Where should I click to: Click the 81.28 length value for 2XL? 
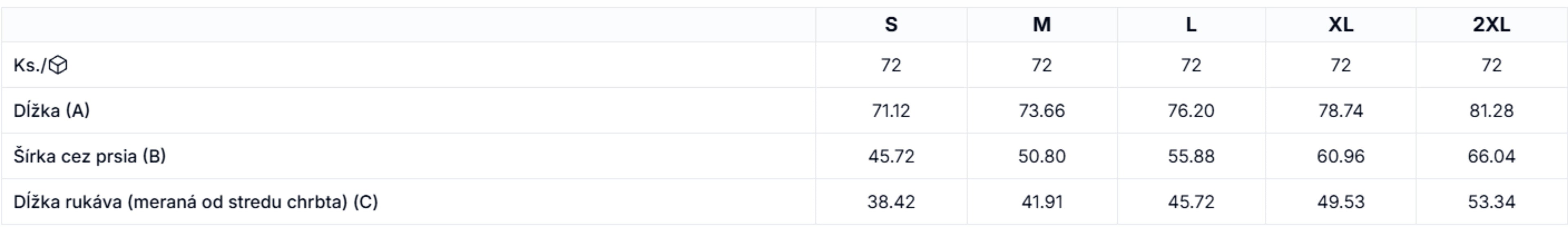pyautogui.click(x=1491, y=111)
